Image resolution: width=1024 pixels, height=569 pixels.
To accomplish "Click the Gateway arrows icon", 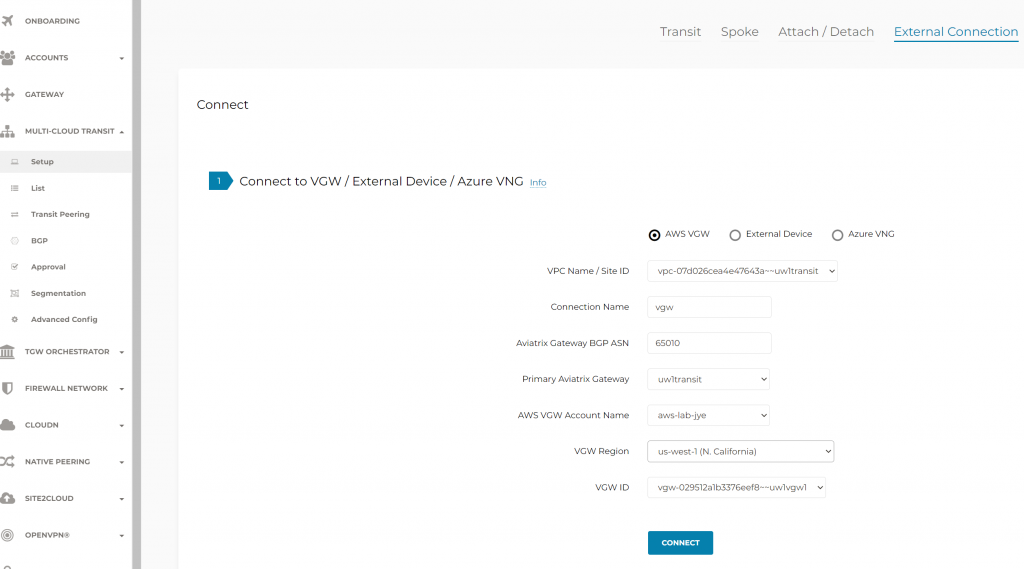I will (7, 95).
